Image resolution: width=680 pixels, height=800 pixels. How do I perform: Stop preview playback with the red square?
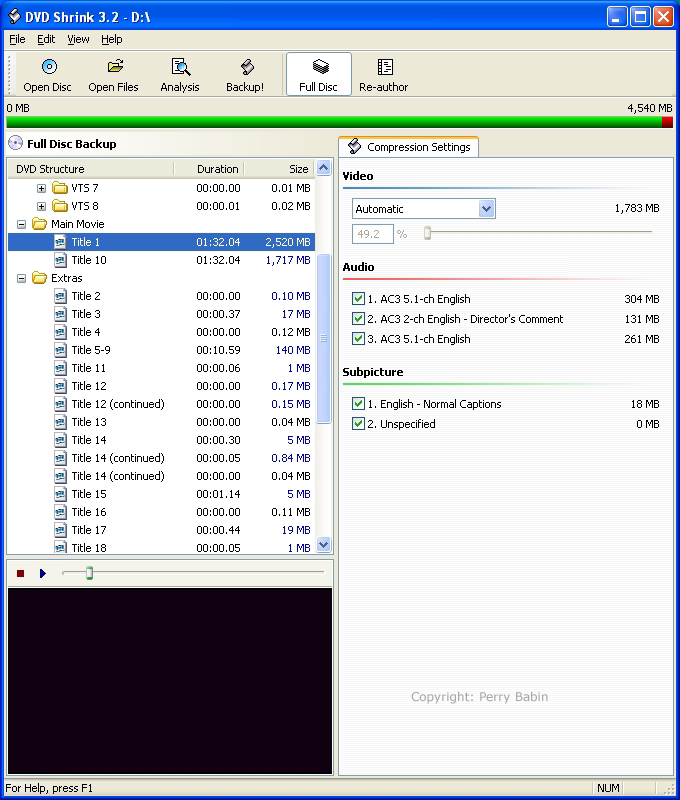(20, 573)
